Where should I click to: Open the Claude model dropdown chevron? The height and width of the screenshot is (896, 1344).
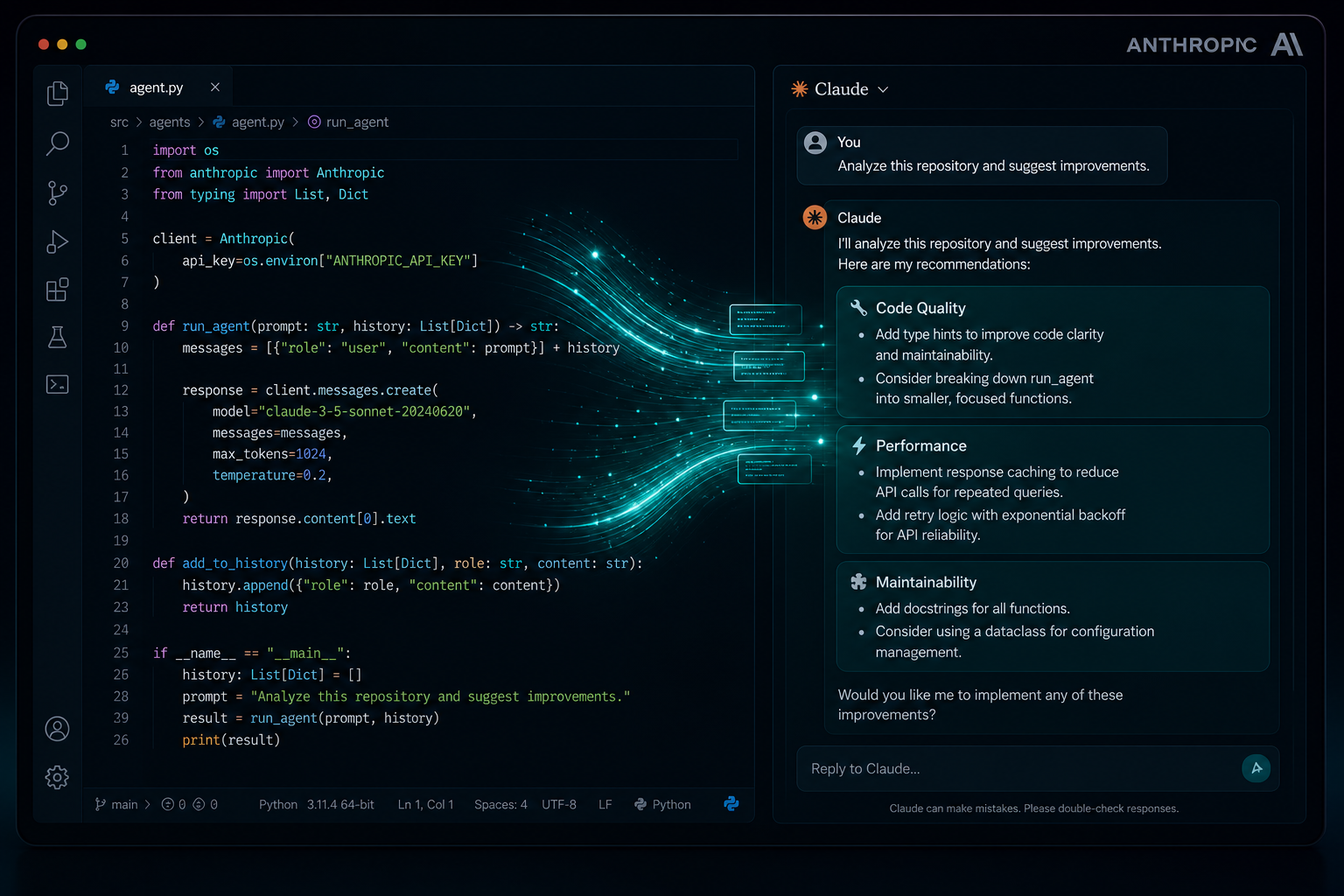tap(883, 89)
